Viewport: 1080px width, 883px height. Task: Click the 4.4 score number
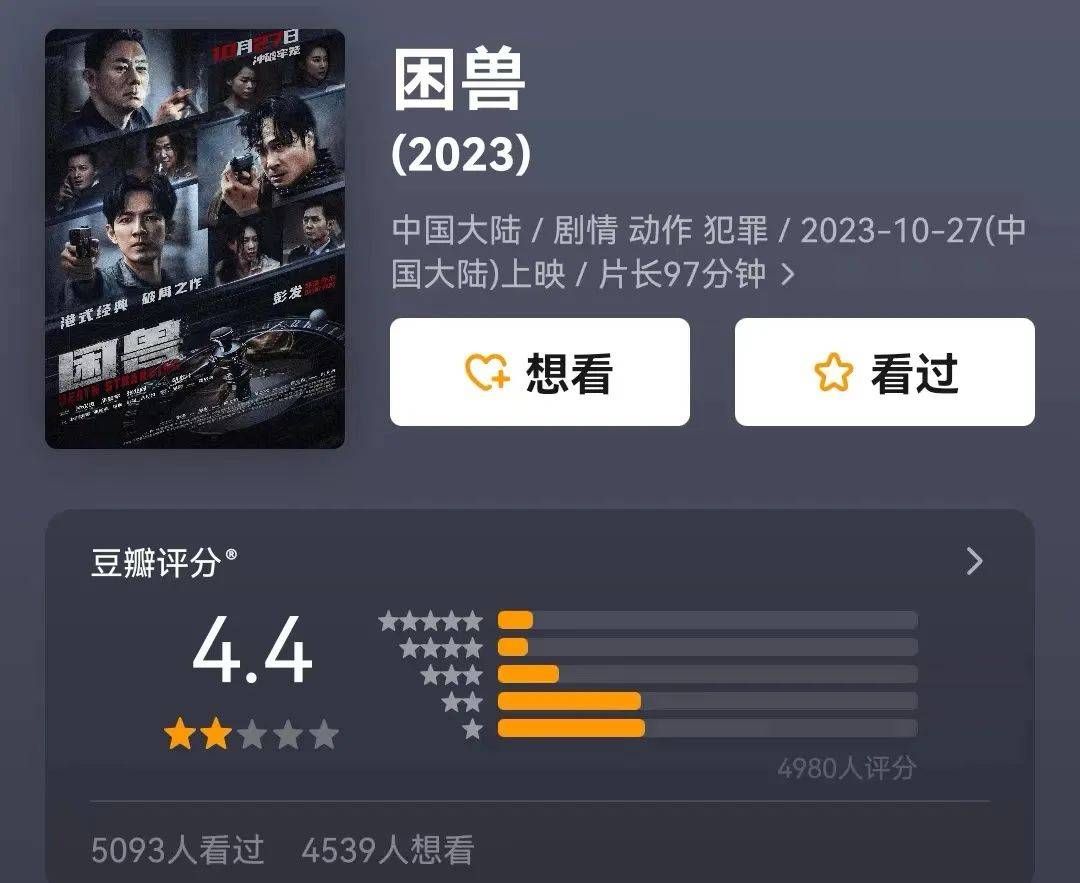(252, 651)
